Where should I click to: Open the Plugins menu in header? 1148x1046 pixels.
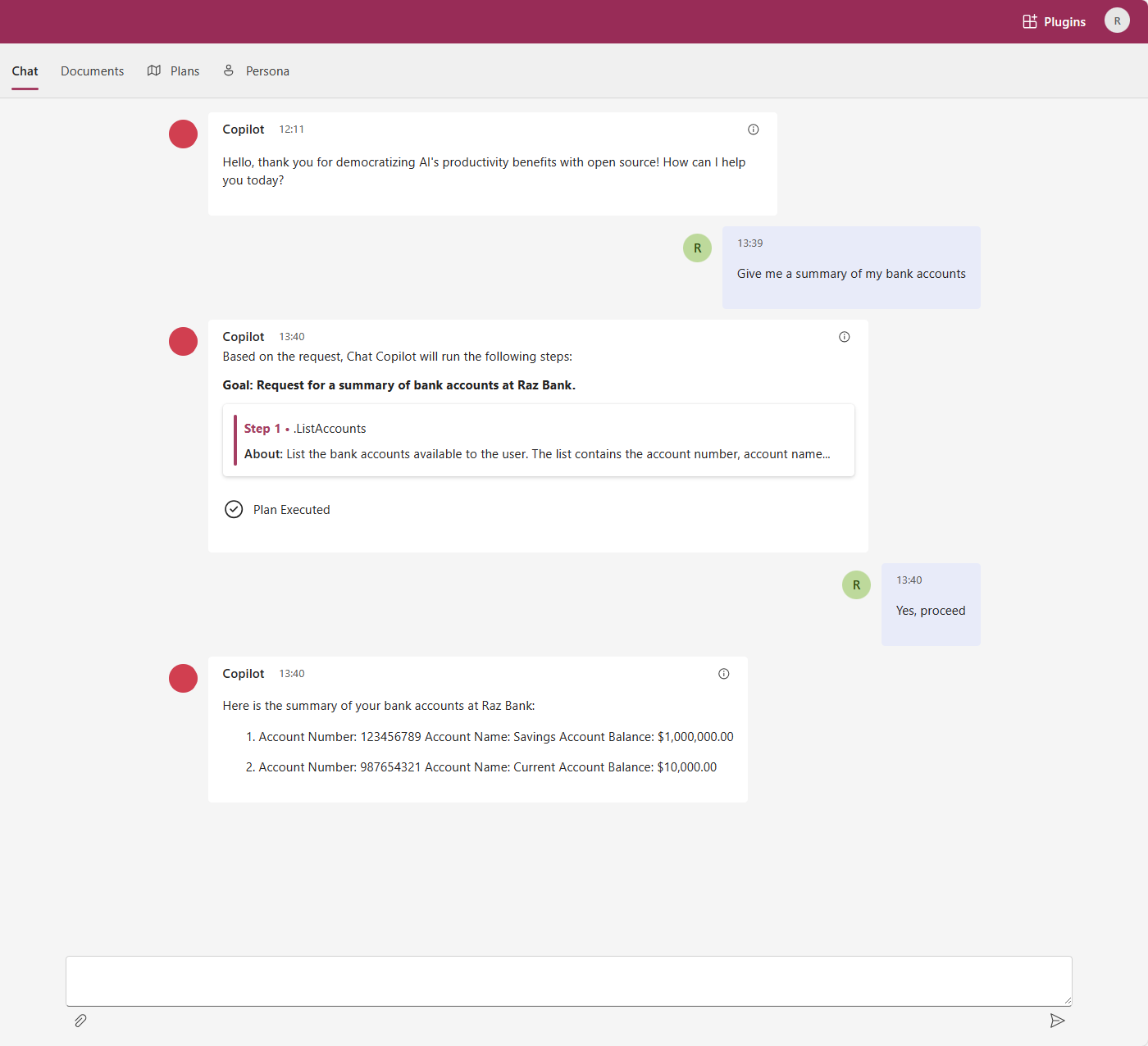(x=1054, y=21)
